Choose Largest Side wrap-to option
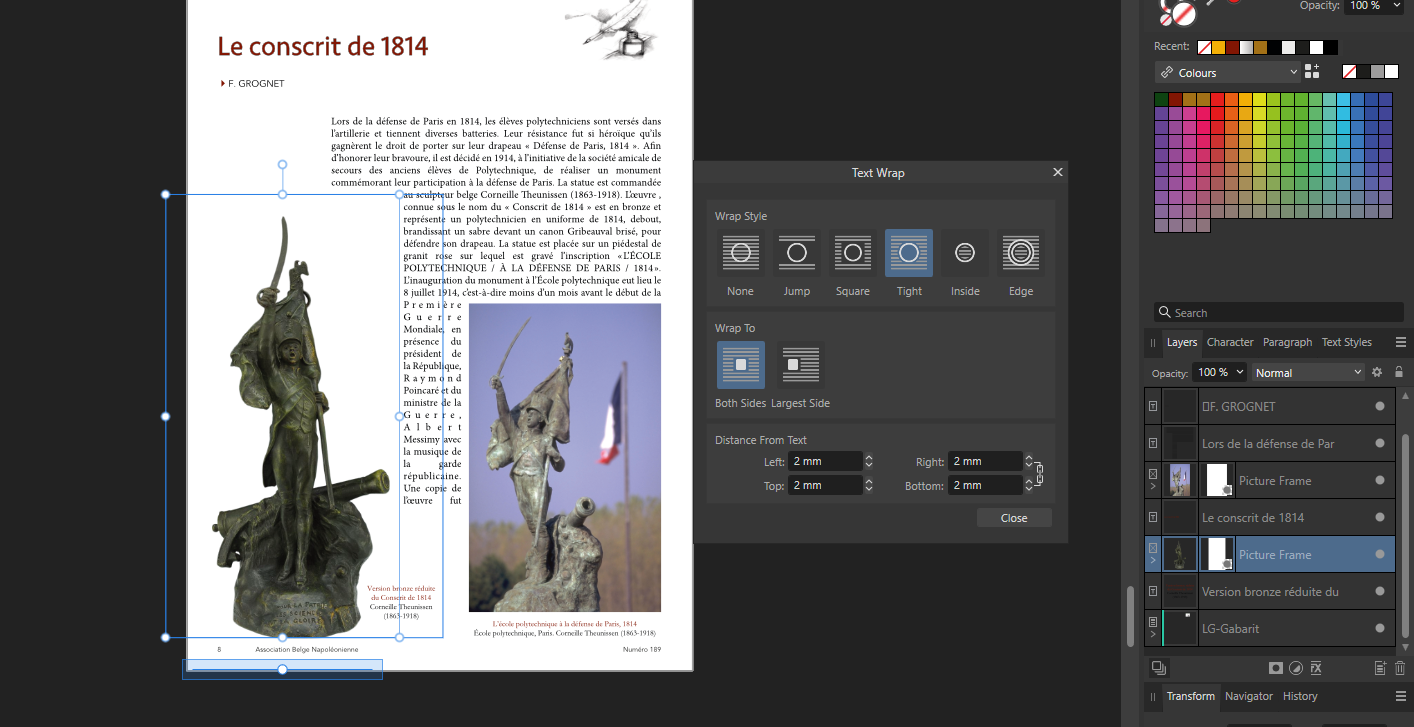The image size is (1414, 727). (801, 365)
